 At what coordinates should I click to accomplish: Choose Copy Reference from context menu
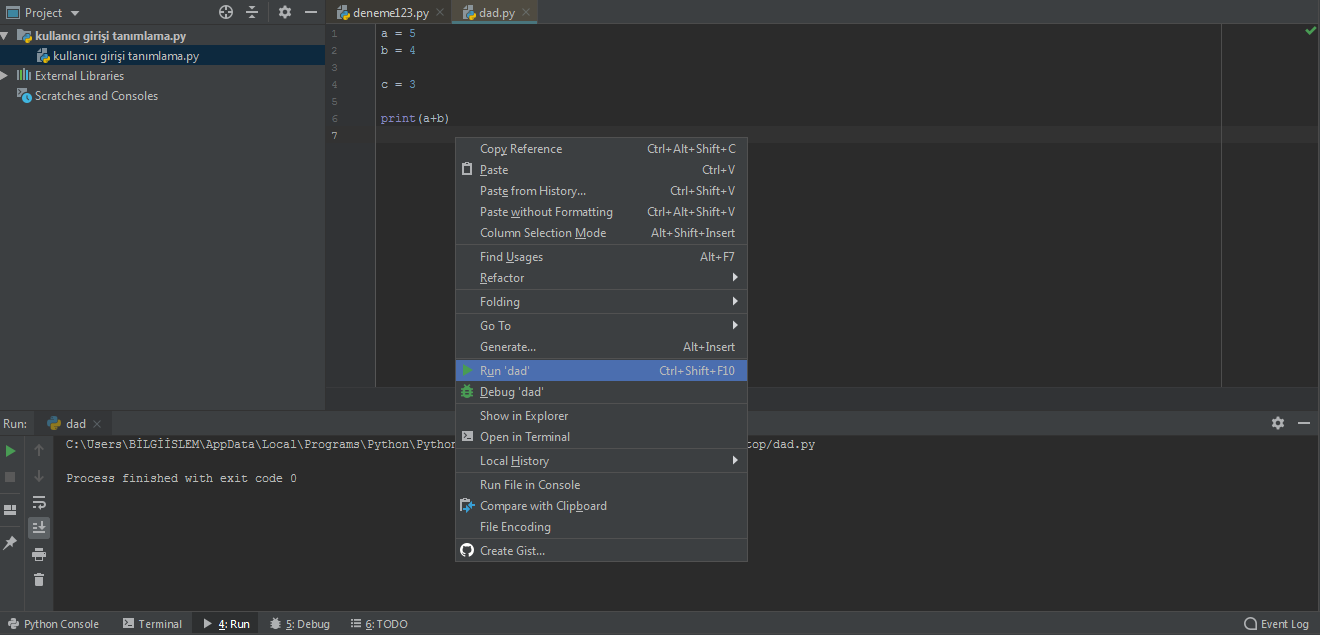pos(601,149)
